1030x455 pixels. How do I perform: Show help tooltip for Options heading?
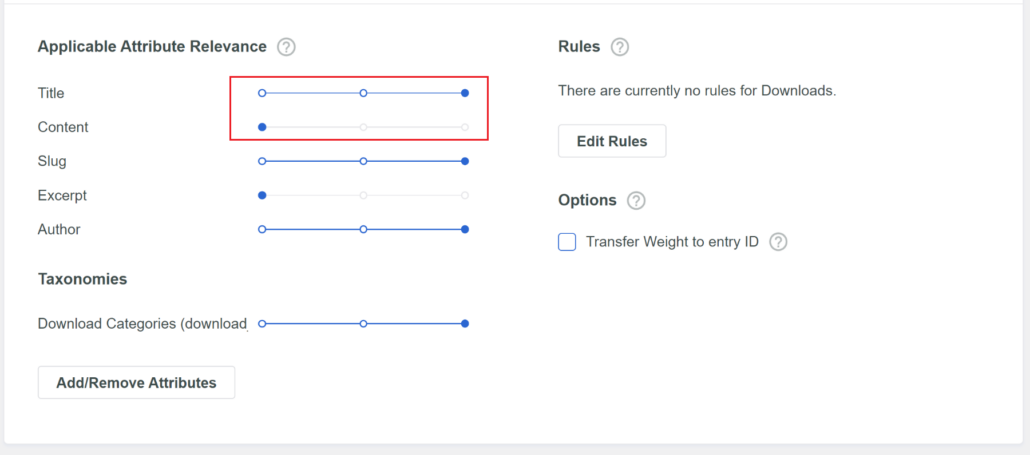click(637, 200)
